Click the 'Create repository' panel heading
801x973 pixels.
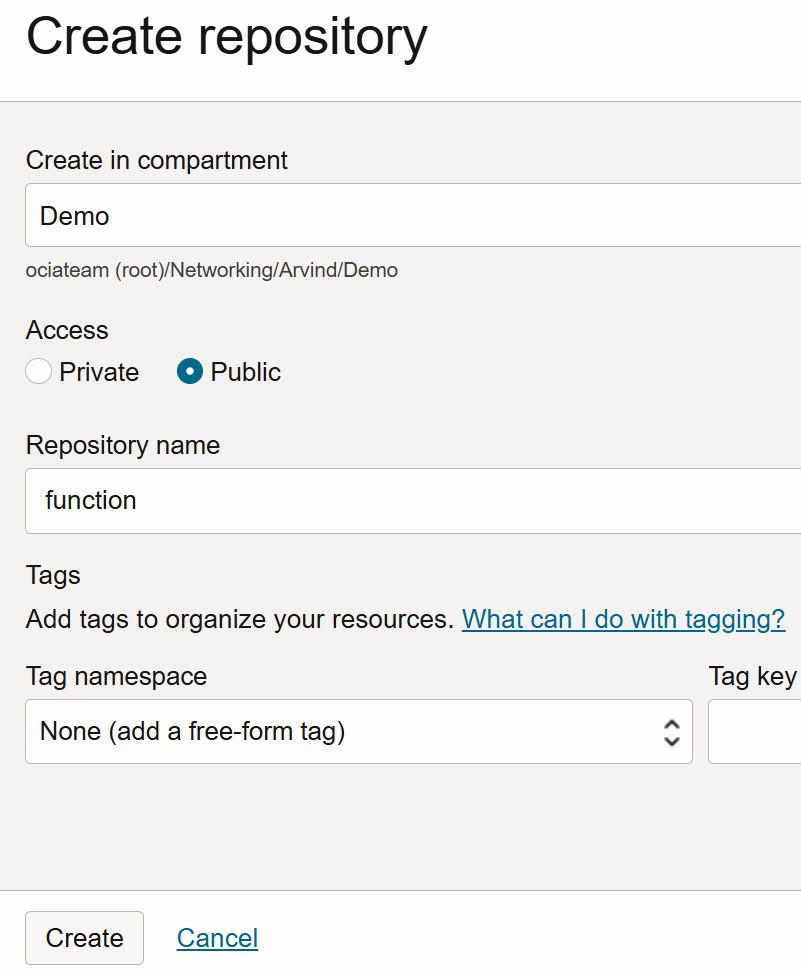[227, 37]
